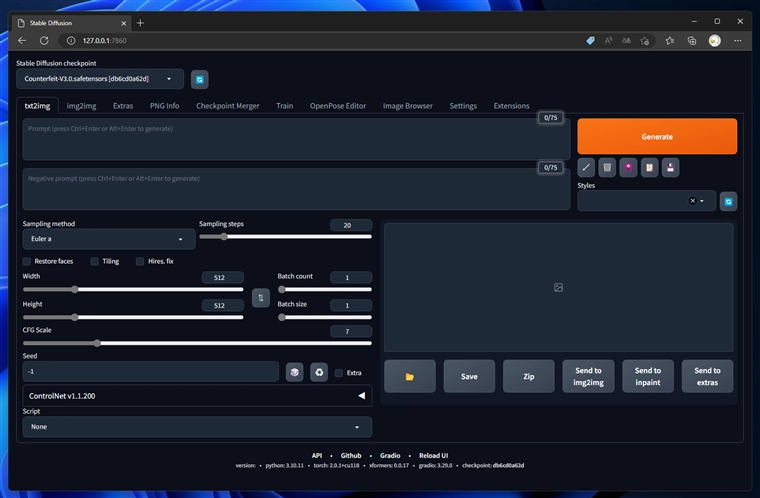Add this page to favorites
Image resolution: width=760 pixels, height=498 pixels.
[645, 41]
